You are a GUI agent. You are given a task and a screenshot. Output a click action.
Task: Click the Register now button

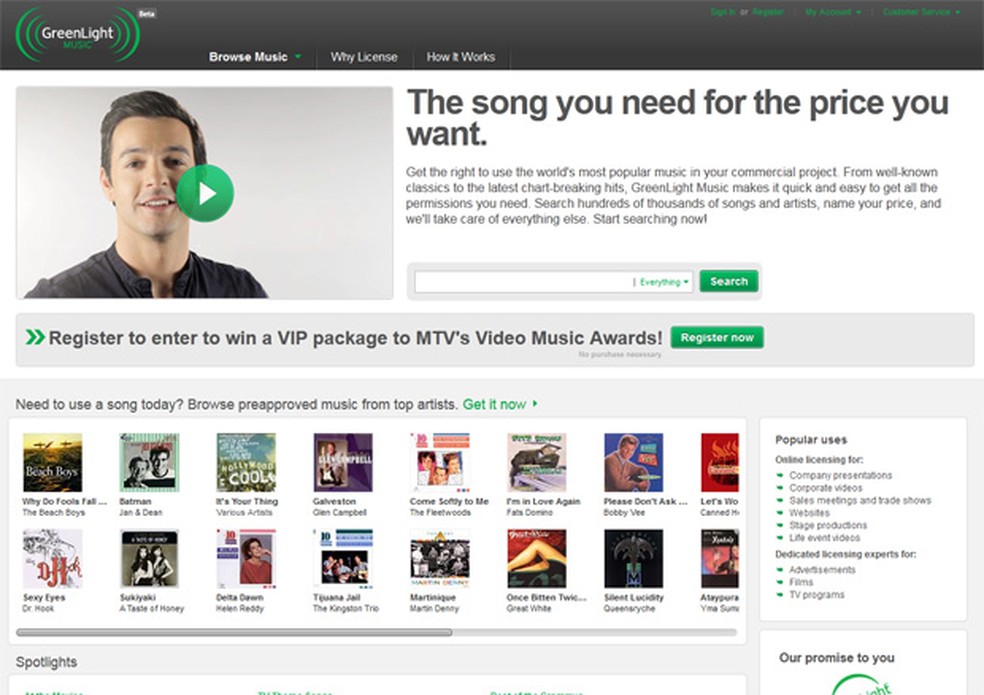tap(717, 338)
